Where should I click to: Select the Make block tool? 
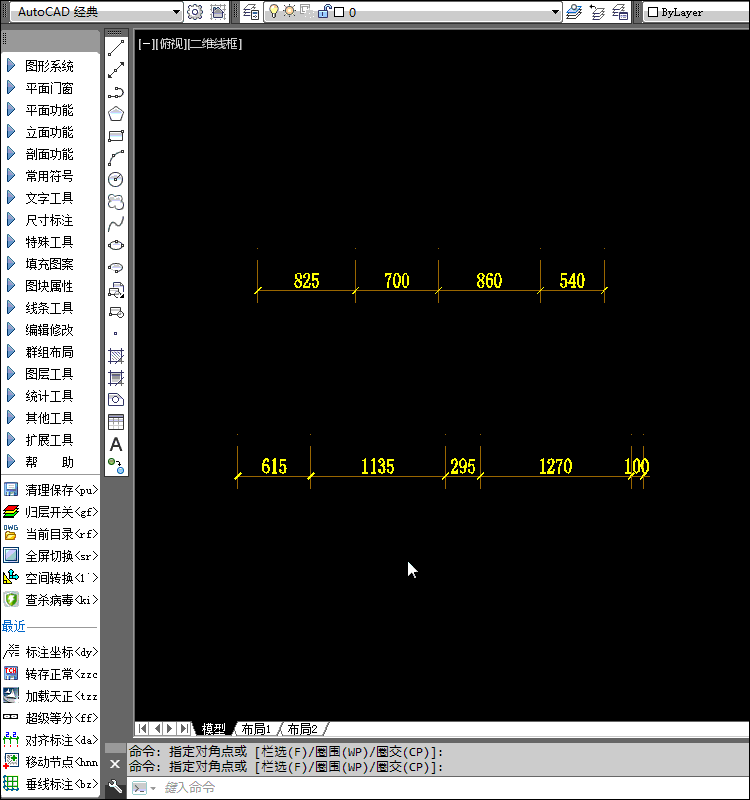tap(116, 311)
